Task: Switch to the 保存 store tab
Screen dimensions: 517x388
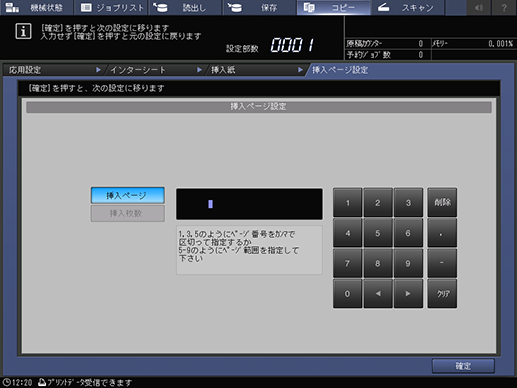Action: coord(259,7)
